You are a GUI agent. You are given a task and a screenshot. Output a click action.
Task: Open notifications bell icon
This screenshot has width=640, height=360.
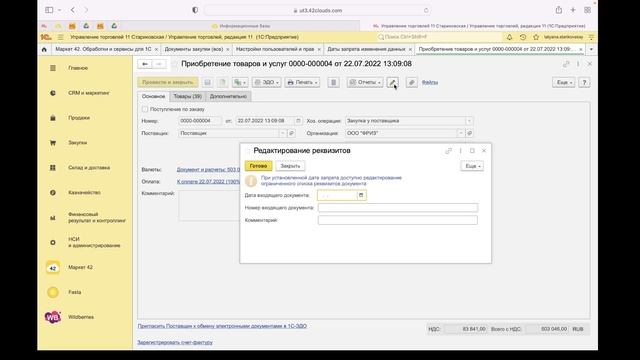coord(509,37)
